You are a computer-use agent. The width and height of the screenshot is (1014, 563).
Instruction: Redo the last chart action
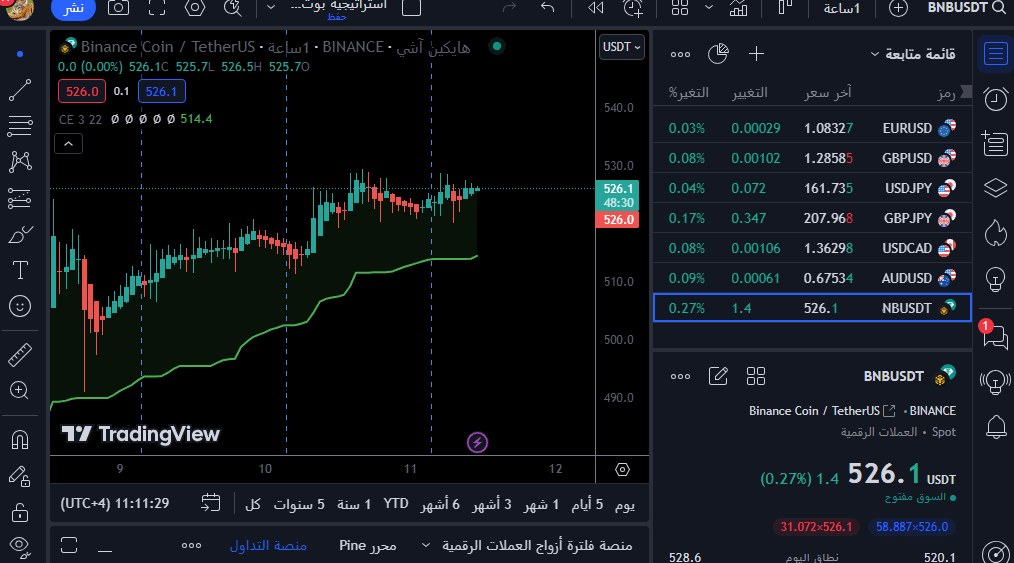click(x=510, y=8)
